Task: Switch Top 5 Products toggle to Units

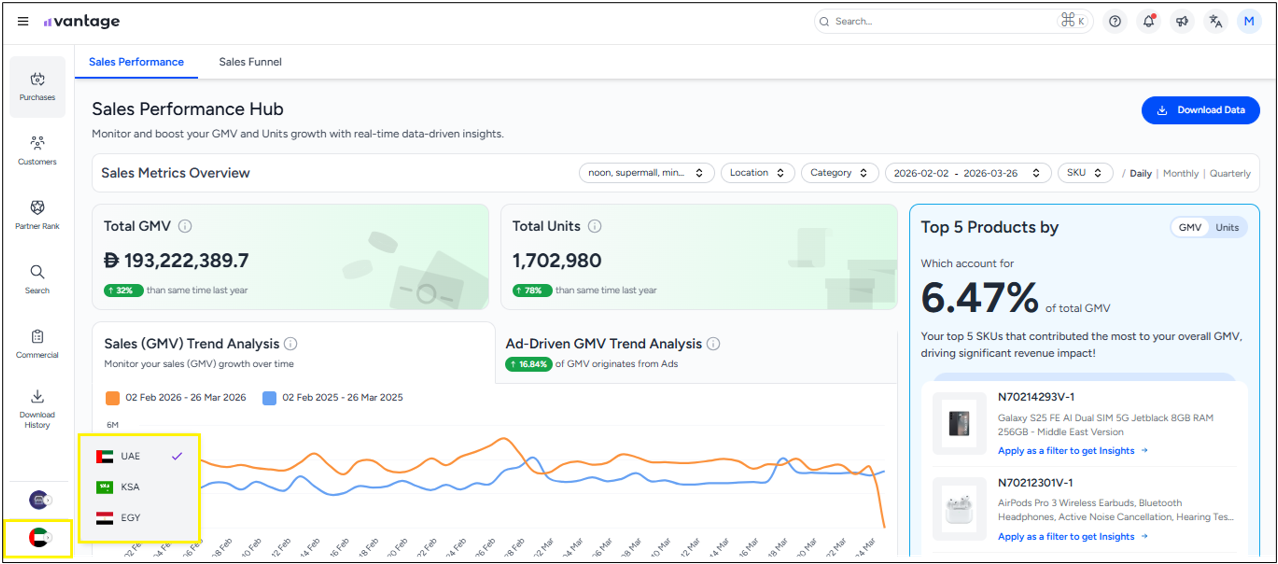Action: tap(1227, 228)
